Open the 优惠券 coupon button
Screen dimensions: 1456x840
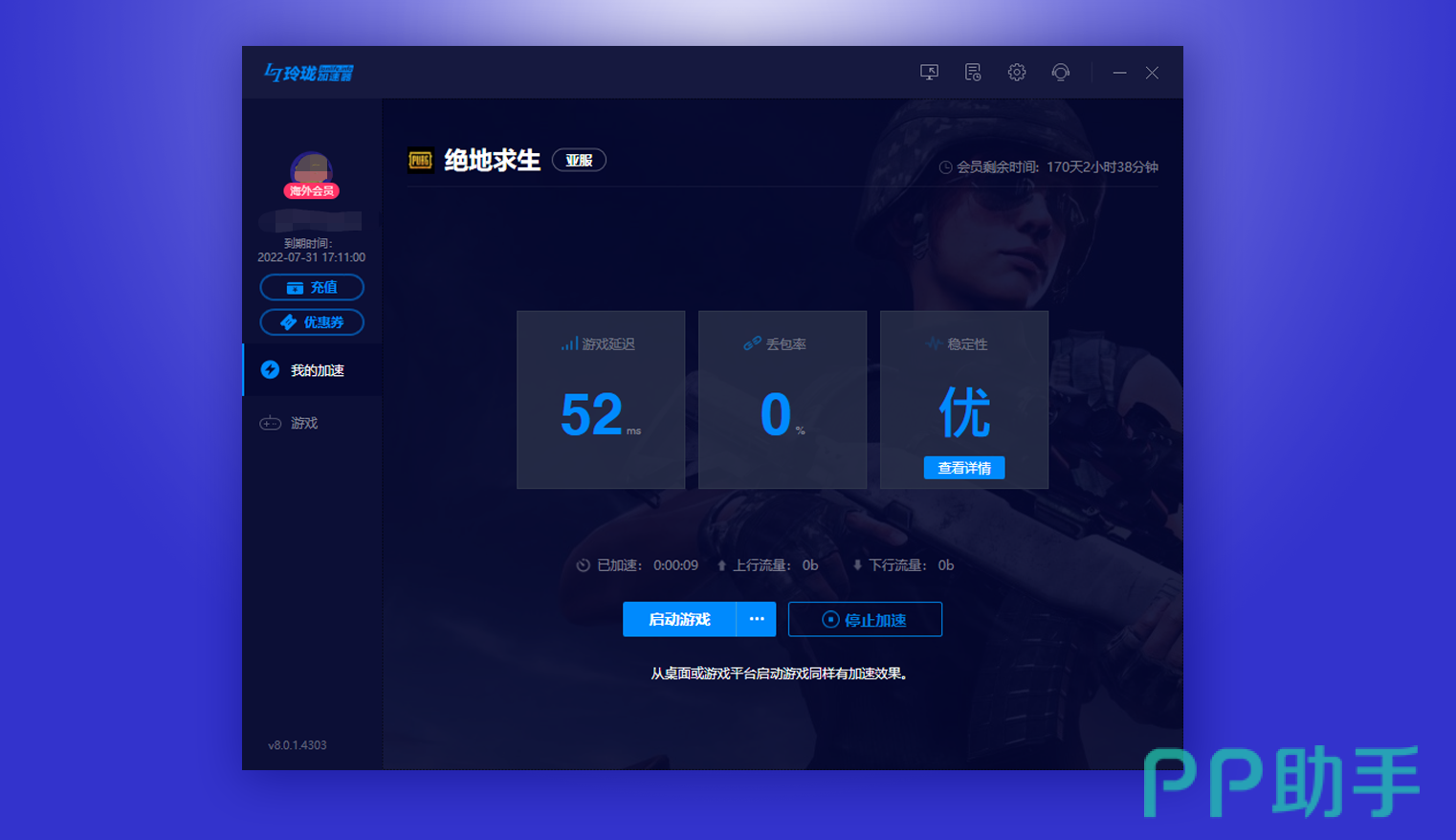point(312,322)
